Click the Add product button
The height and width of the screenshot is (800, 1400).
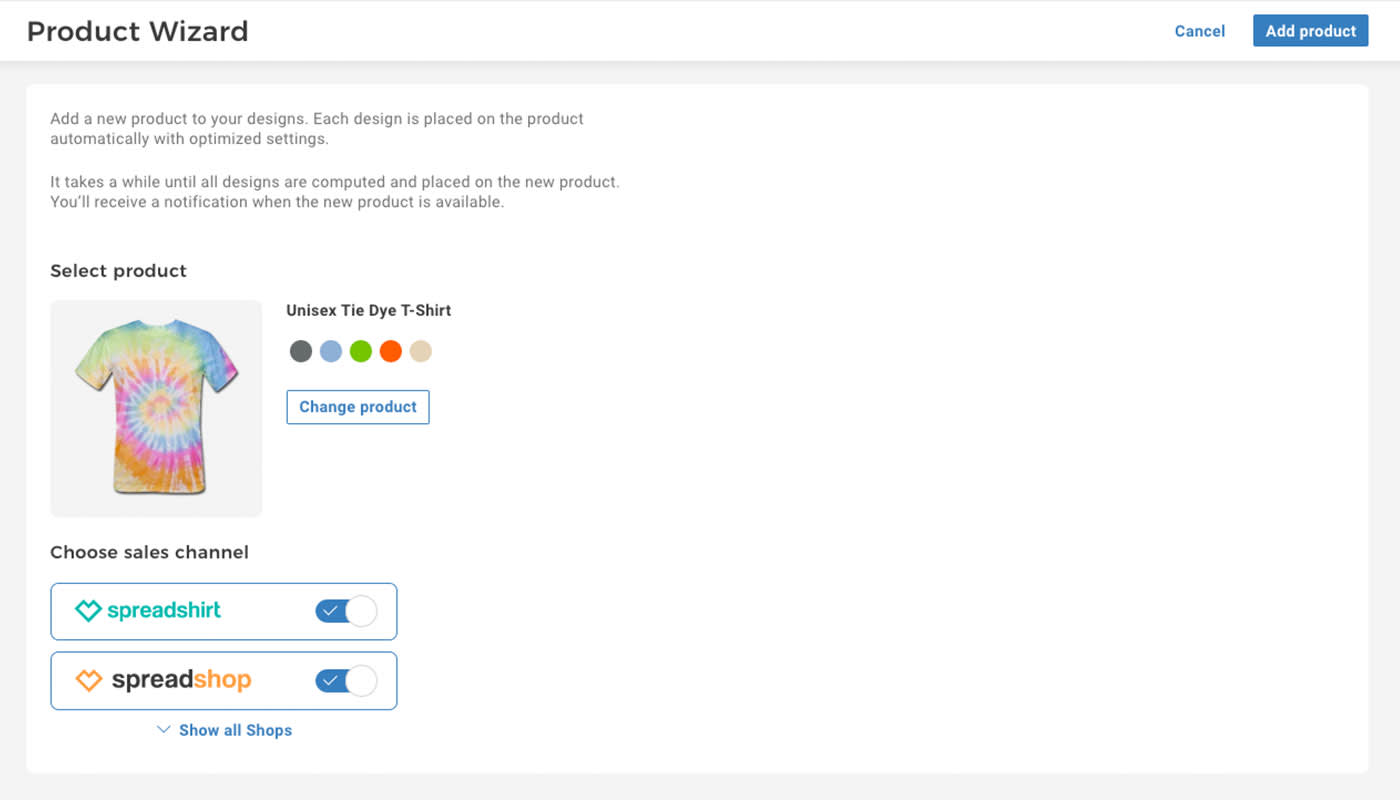coord(1310,31)
